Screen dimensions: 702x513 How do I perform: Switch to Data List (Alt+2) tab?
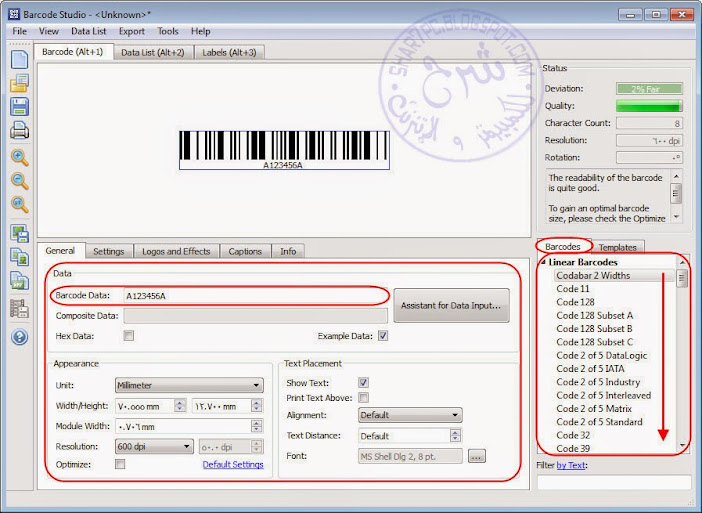coord(153,52)
